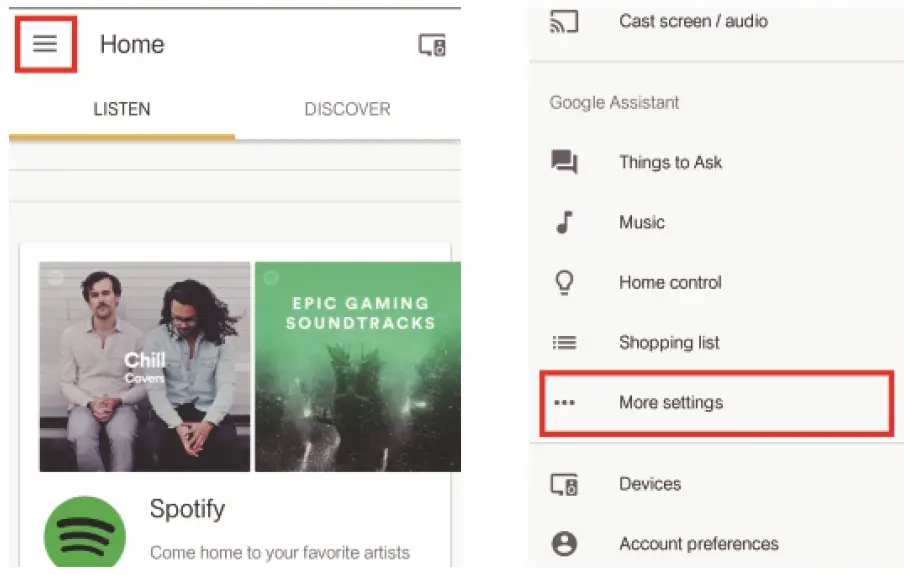Switch to the DISCOVER tab
Image resolution: width=904 pixels, height=575 pixels.
point(347,109)
